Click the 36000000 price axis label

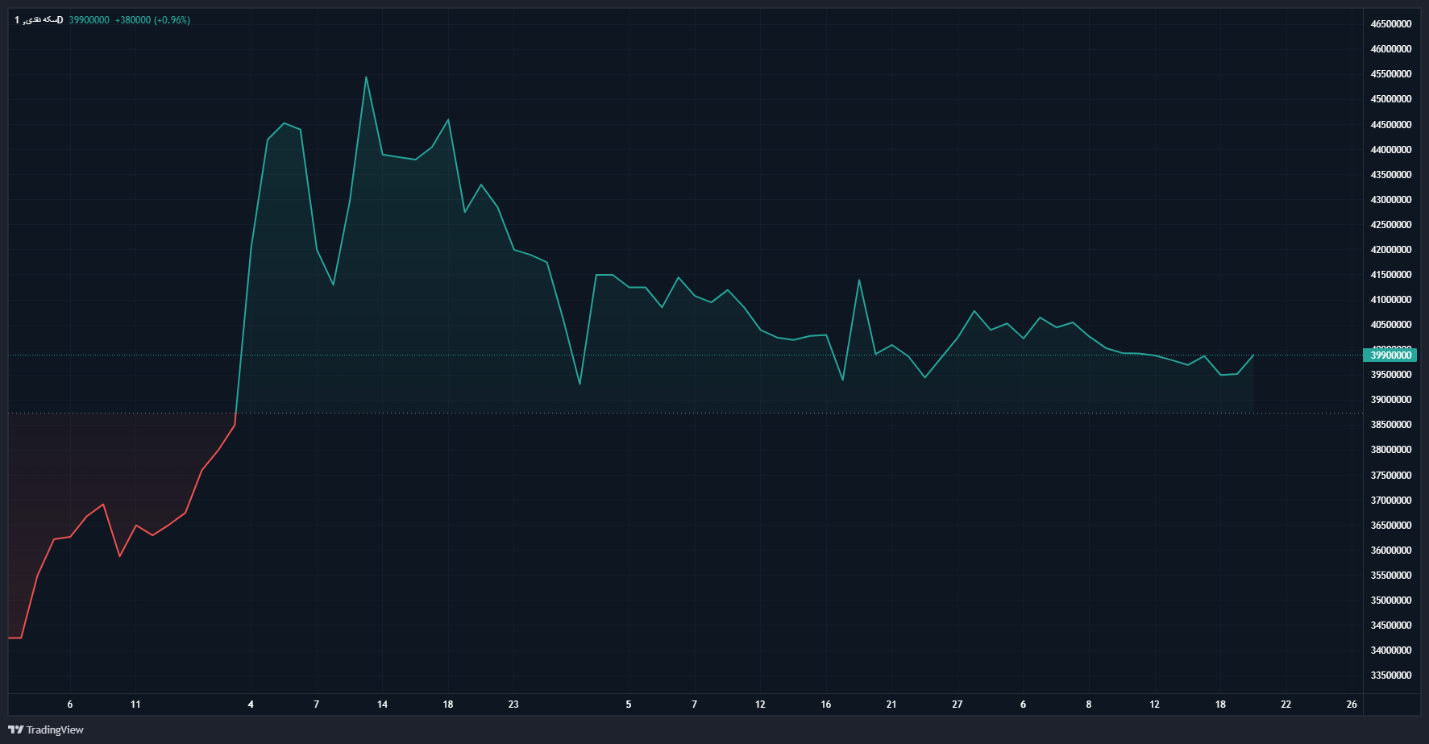click(1390, 551)
